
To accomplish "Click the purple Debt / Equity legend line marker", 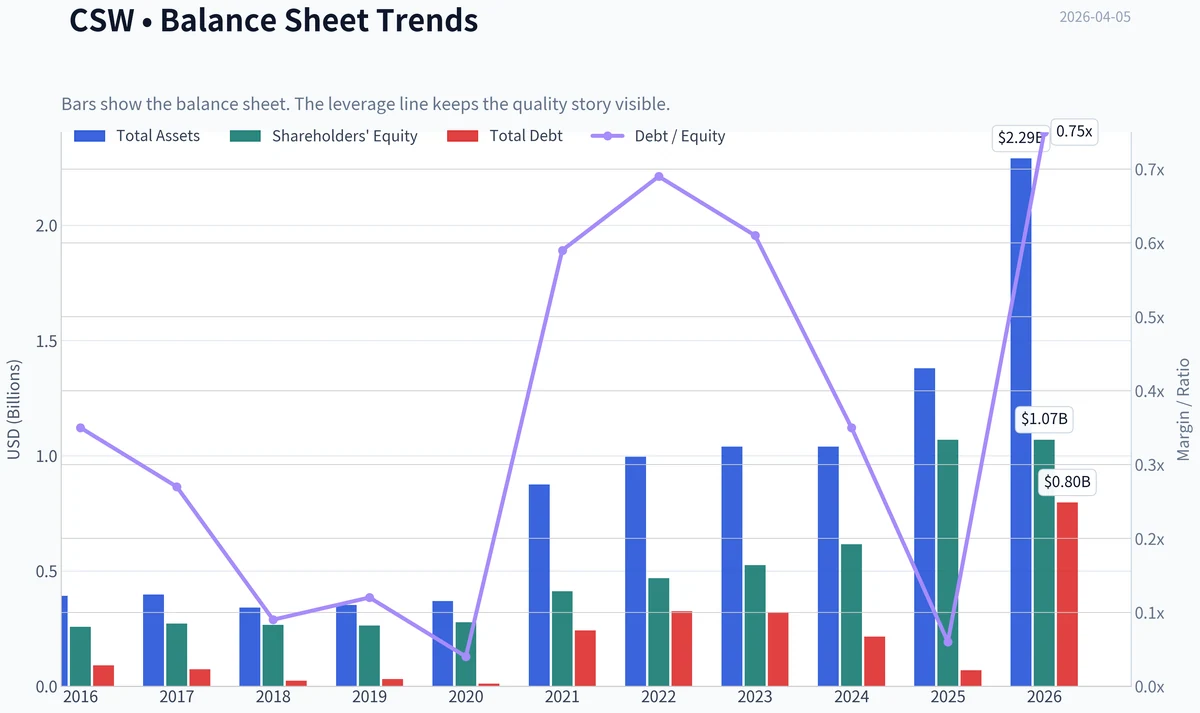I will pyautogui.click(x=607, y=136).
